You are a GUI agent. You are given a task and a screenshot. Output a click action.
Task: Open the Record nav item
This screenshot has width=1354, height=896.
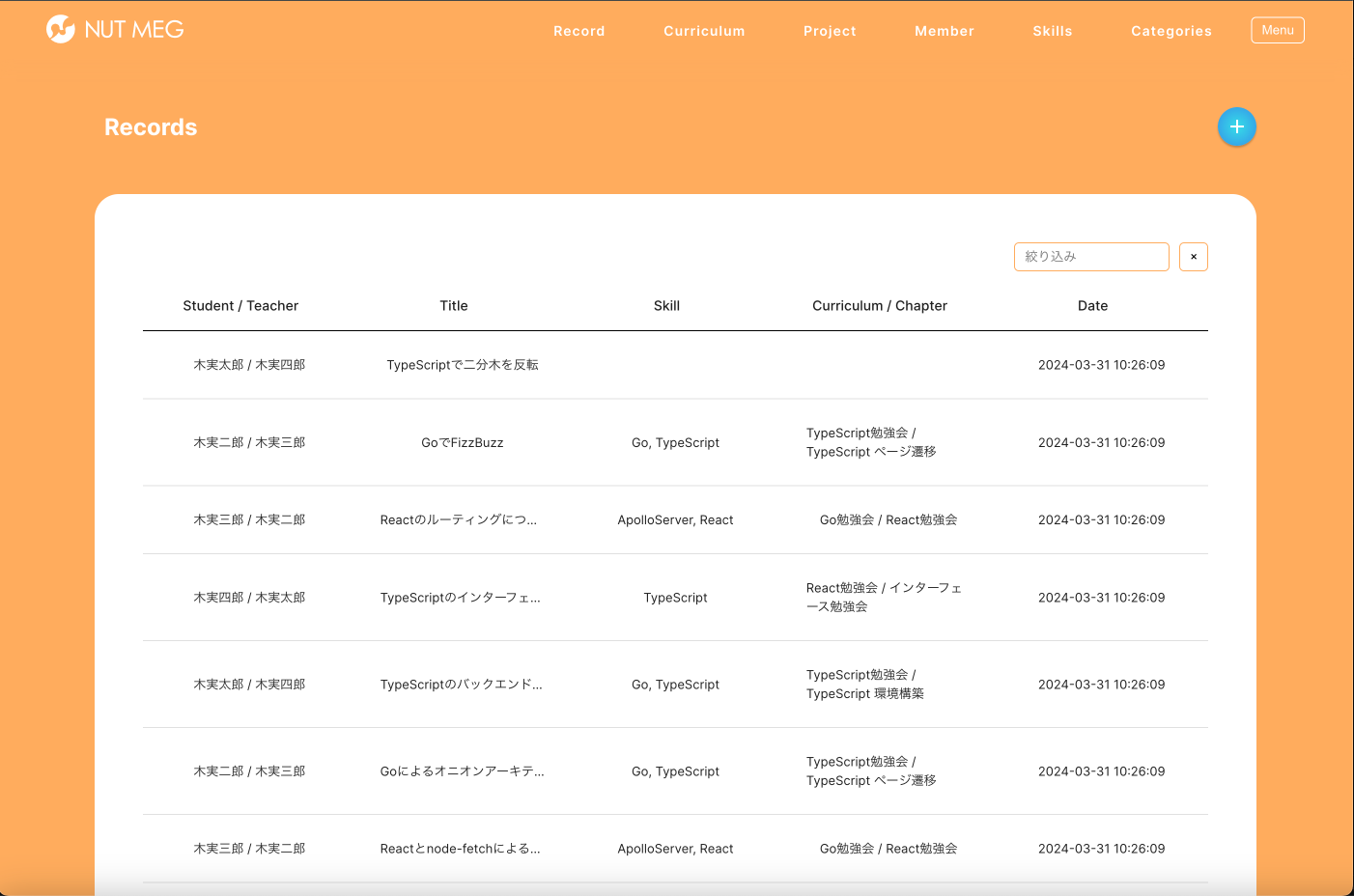(578, 31)
